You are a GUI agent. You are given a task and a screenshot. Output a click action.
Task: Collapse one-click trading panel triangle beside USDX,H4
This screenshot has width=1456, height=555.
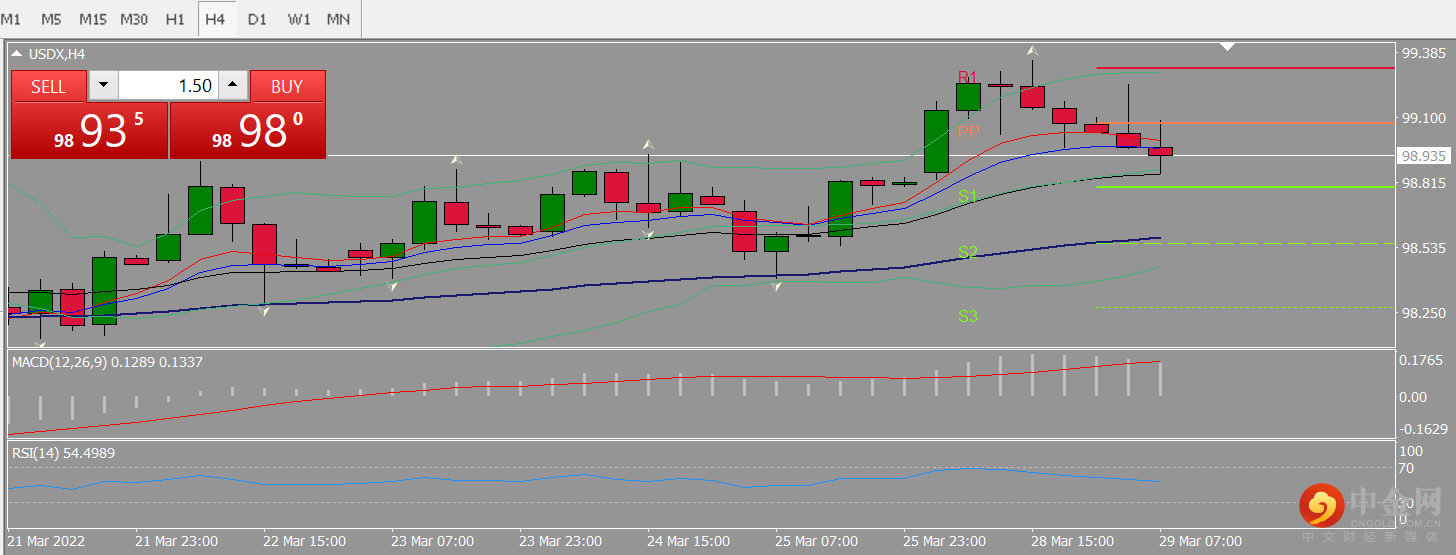(16, 54)
